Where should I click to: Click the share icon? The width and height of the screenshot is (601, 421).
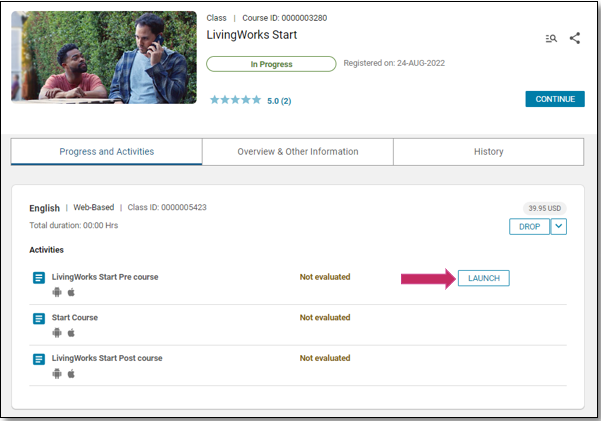pyautogui.click(x=575, y=38)
